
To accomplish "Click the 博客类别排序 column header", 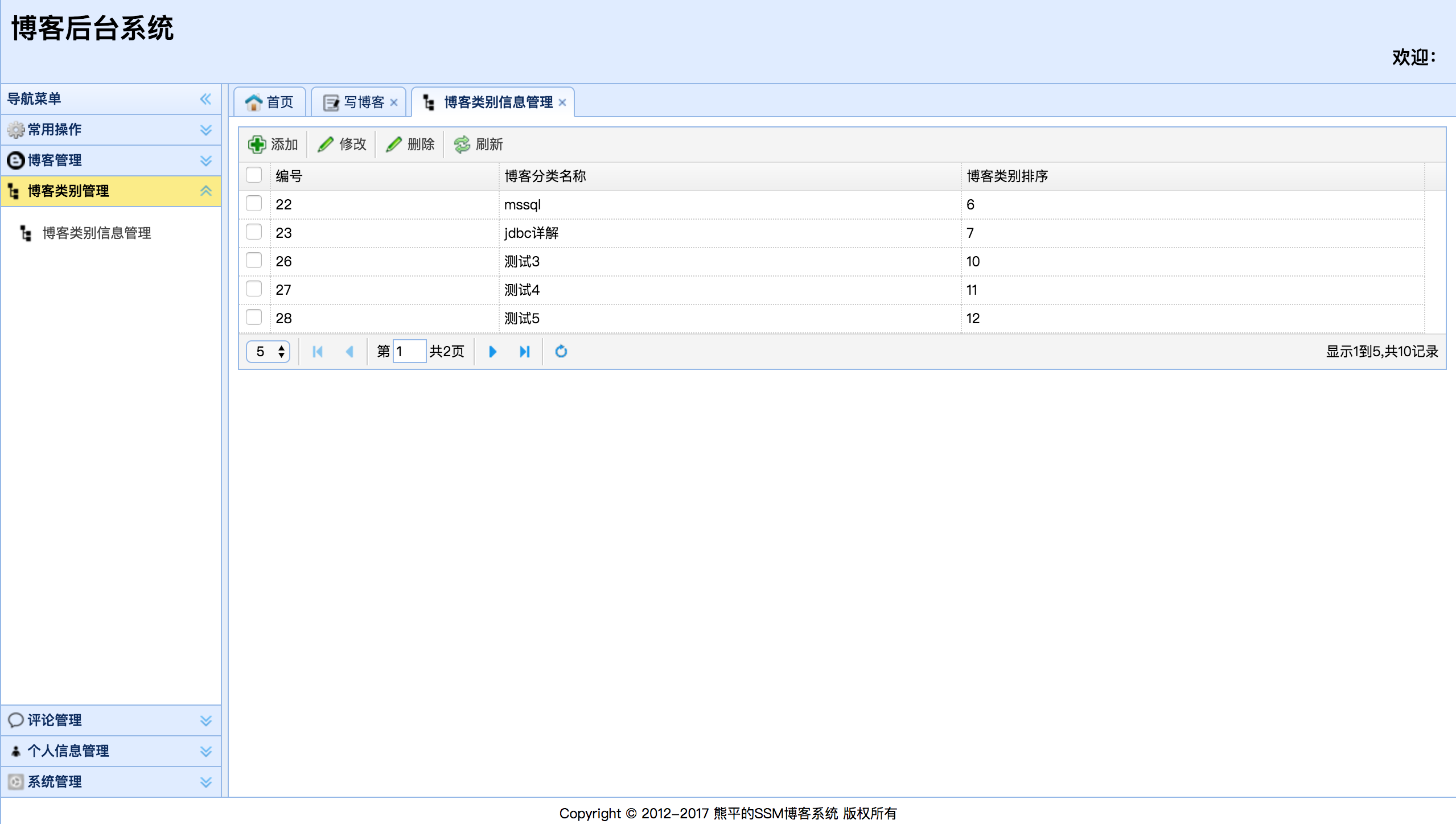I will click(1193, 176).
